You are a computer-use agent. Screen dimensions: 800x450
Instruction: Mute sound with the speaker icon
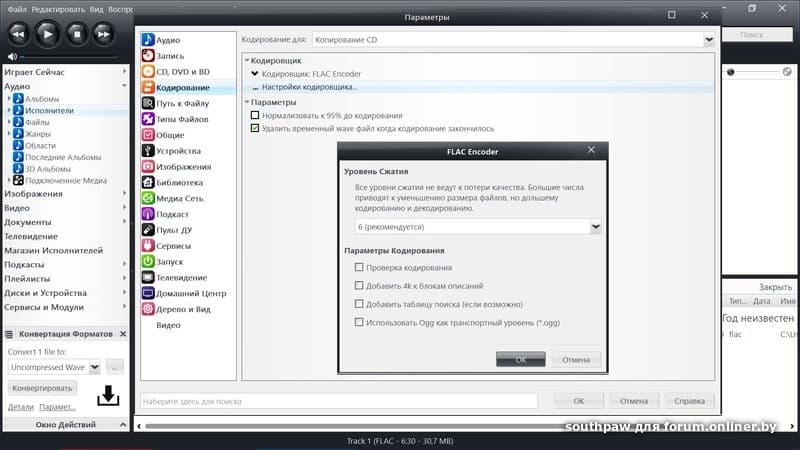pyautogui.click(x=12, y=57)
